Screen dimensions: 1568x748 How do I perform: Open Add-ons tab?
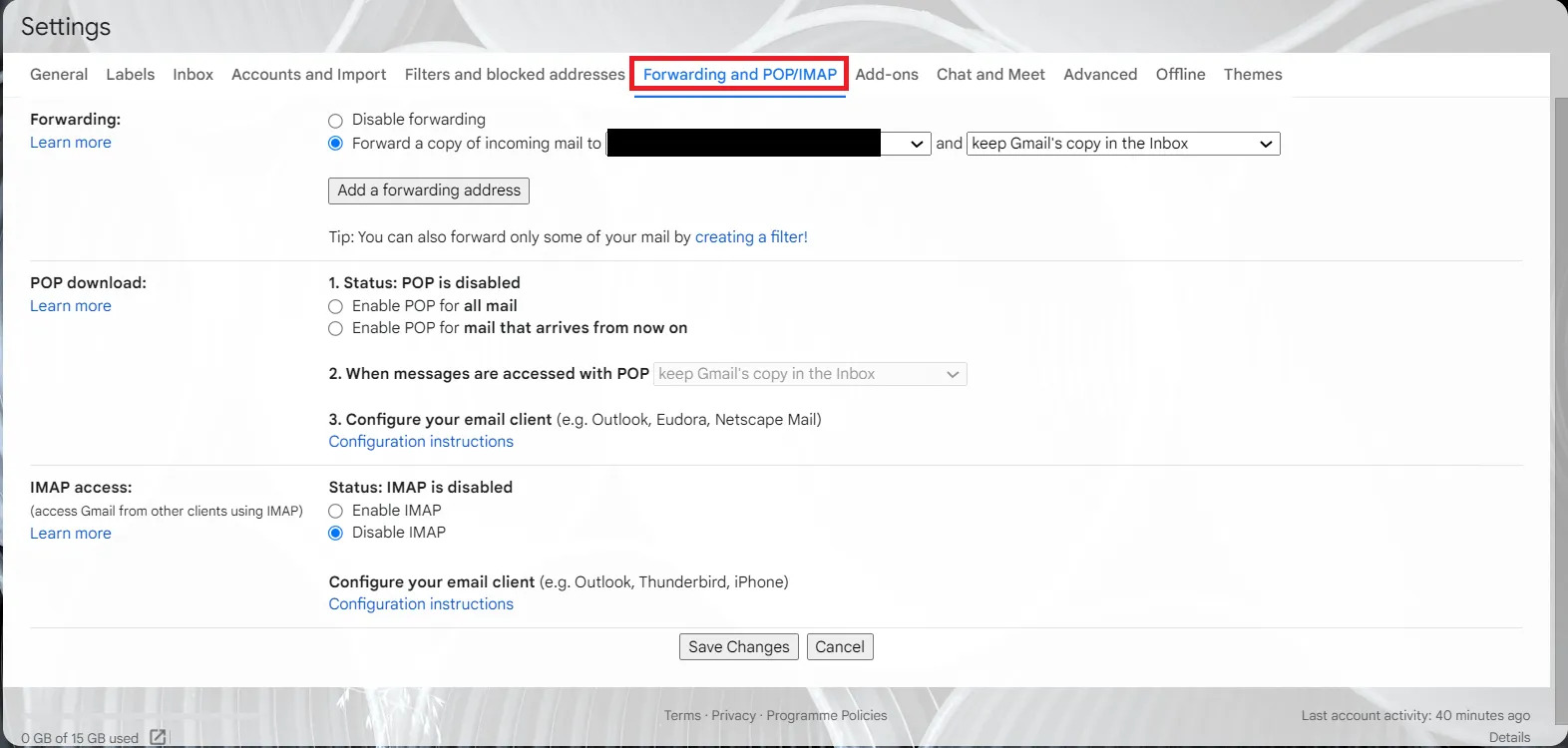pyautogui.click(x=887, y=75)
